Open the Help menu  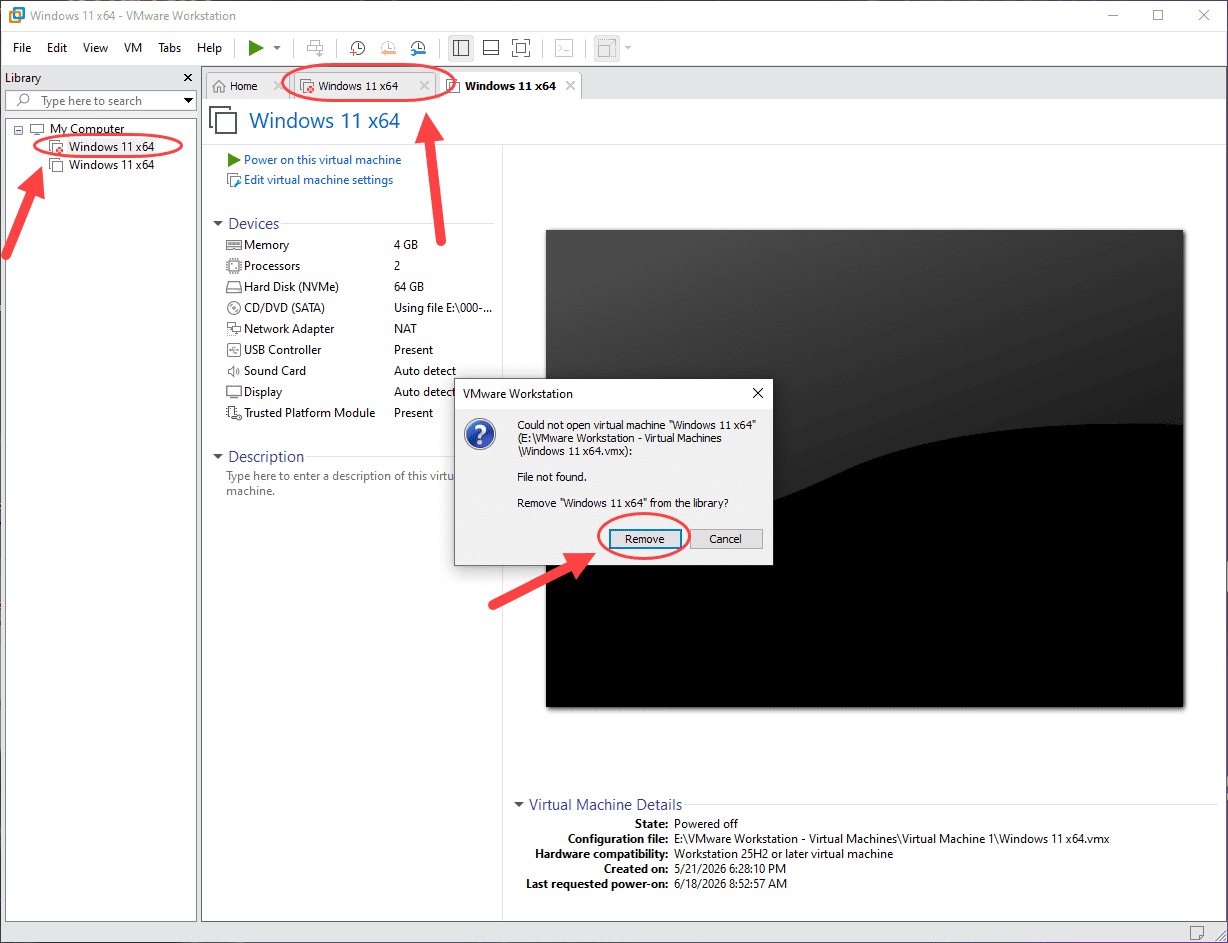209,48
